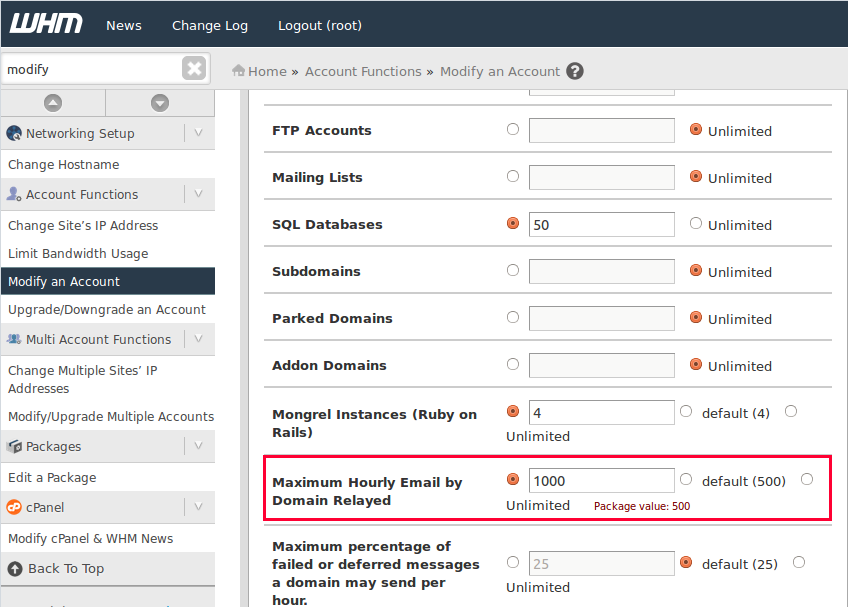Select default (500) for Maximum Hourly Email
Viewport: 848px width, 607px height.
pos(686,480)
